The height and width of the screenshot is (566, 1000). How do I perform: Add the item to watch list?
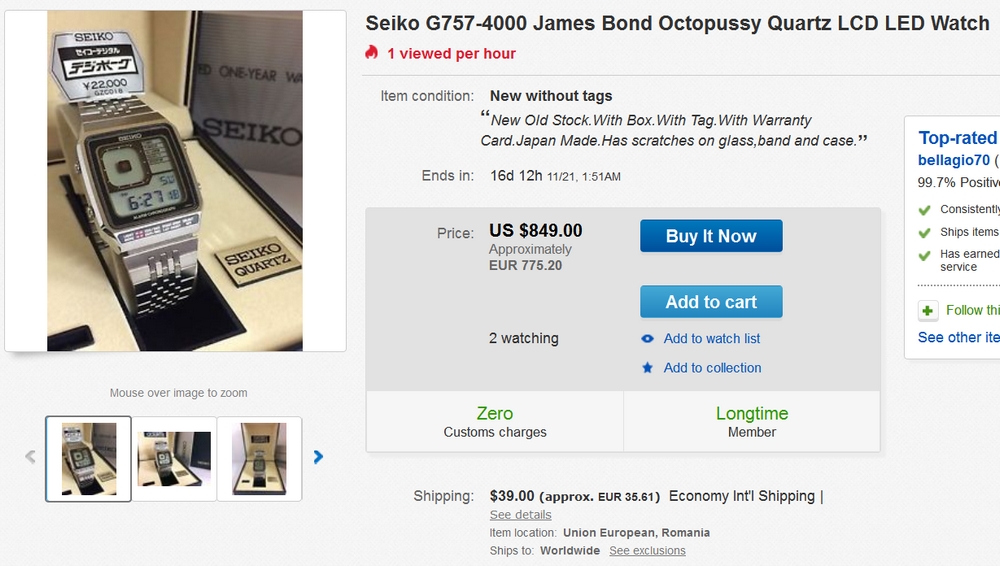[x=711, y=339]
